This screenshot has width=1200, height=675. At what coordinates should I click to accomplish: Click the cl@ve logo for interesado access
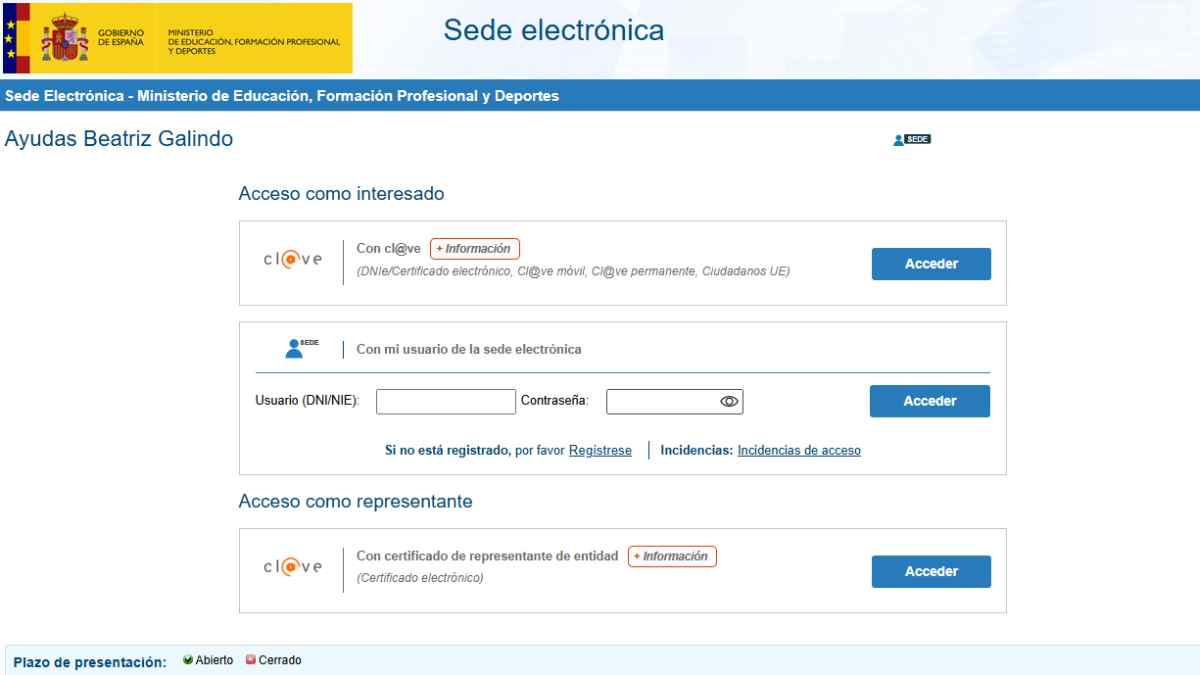pos(293,257)
